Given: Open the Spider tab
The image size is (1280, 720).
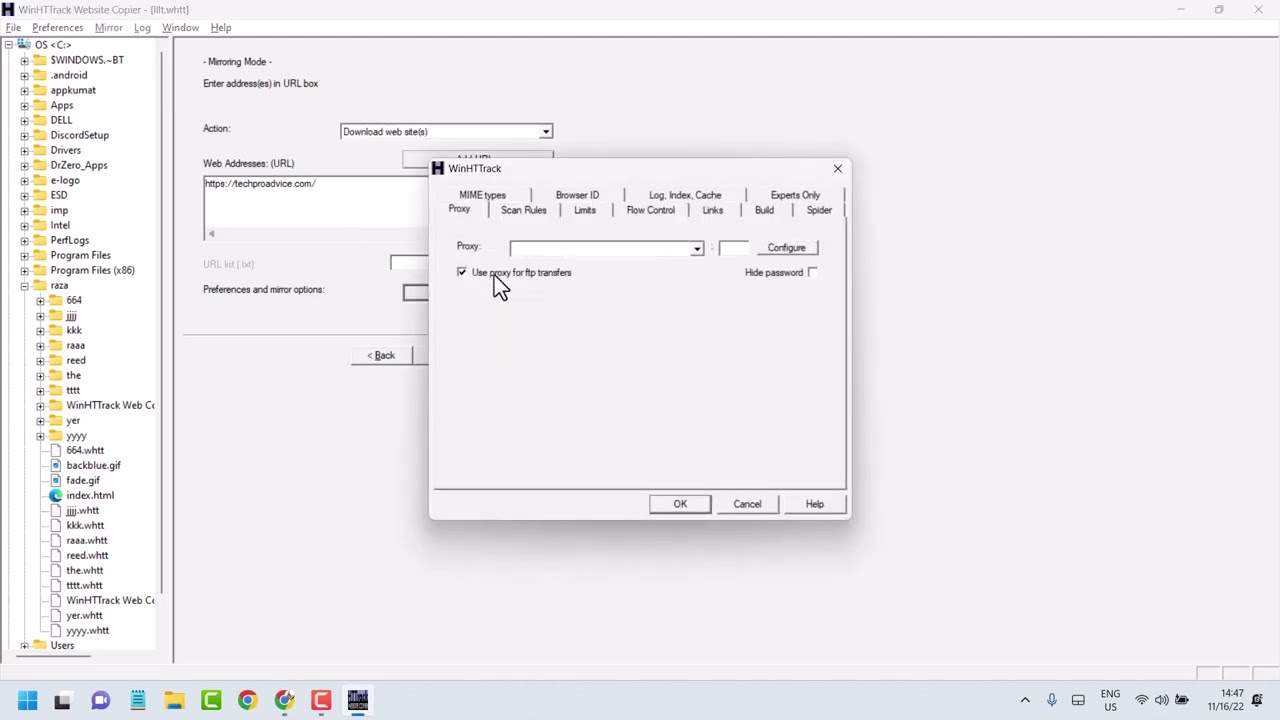Looking at the screenshot, I should point(819,210).
